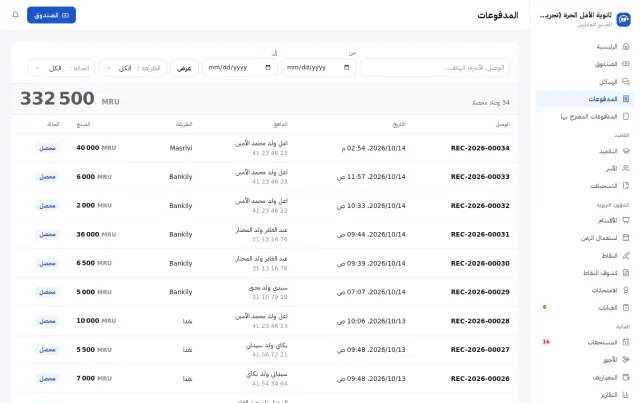Open الغيابات absences in the sidebar
Screen dimensions: 640x403
coord(585,307)
